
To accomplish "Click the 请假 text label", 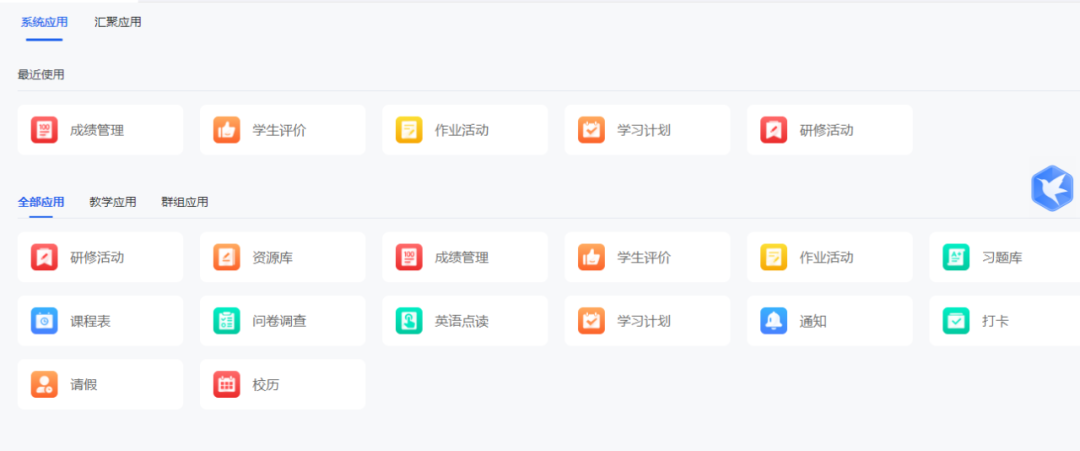I will coord(83,385).
